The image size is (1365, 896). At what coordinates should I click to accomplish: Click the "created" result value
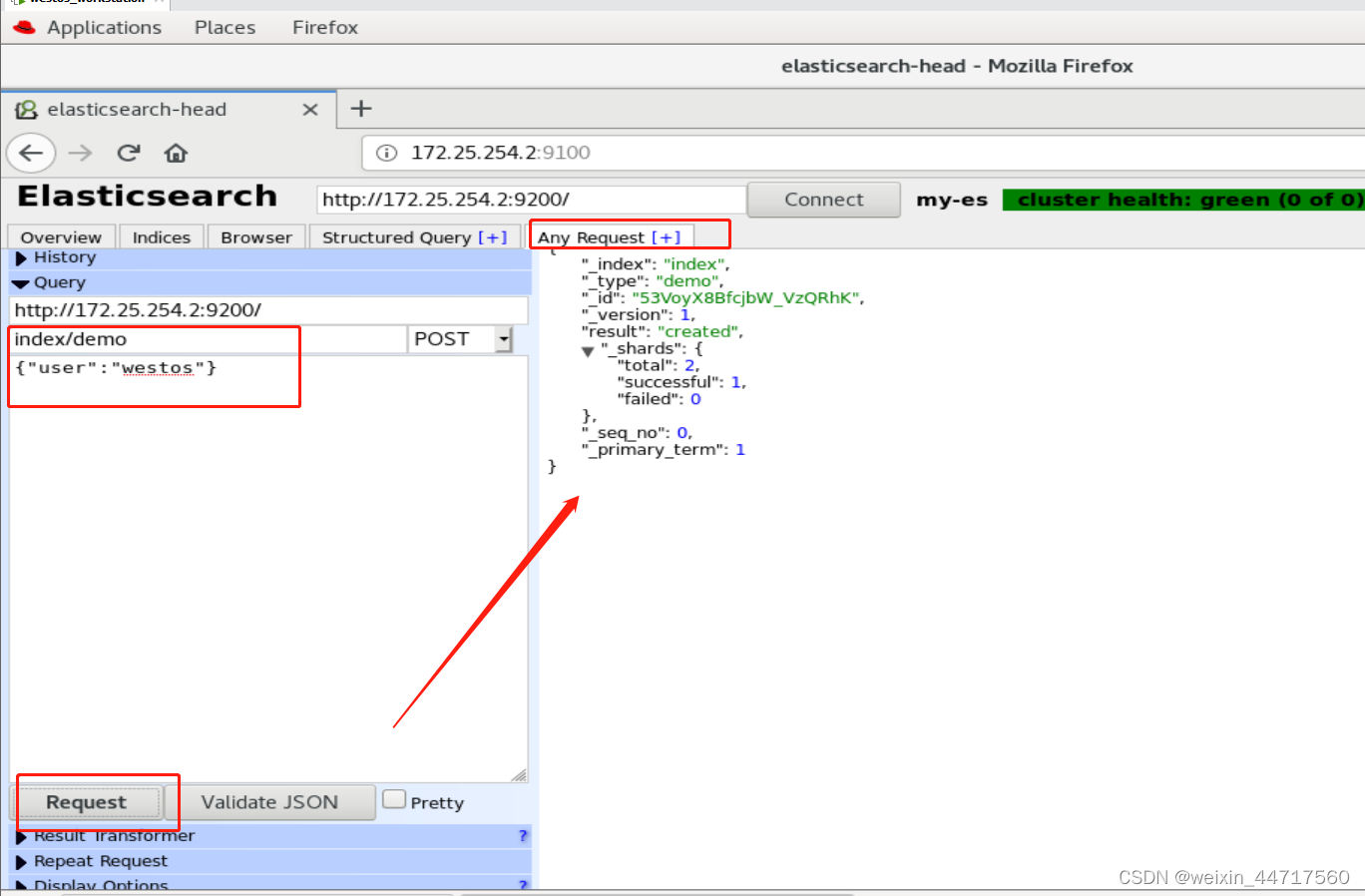[x=698, y=331]
